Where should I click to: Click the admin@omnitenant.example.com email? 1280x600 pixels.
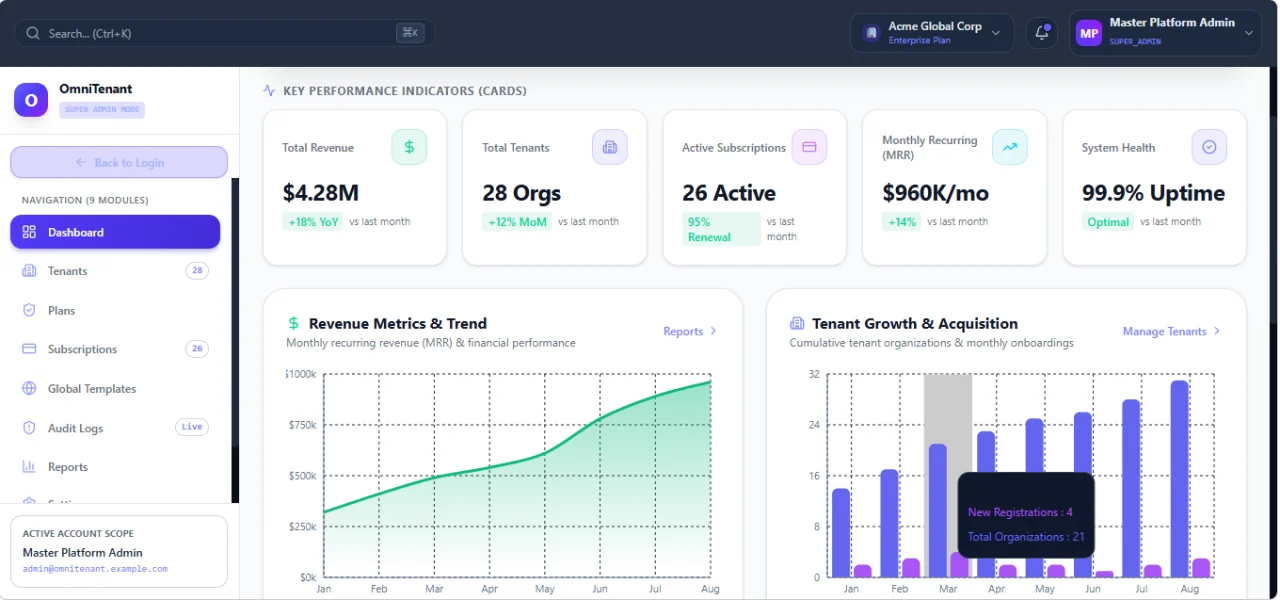point(95,569)
